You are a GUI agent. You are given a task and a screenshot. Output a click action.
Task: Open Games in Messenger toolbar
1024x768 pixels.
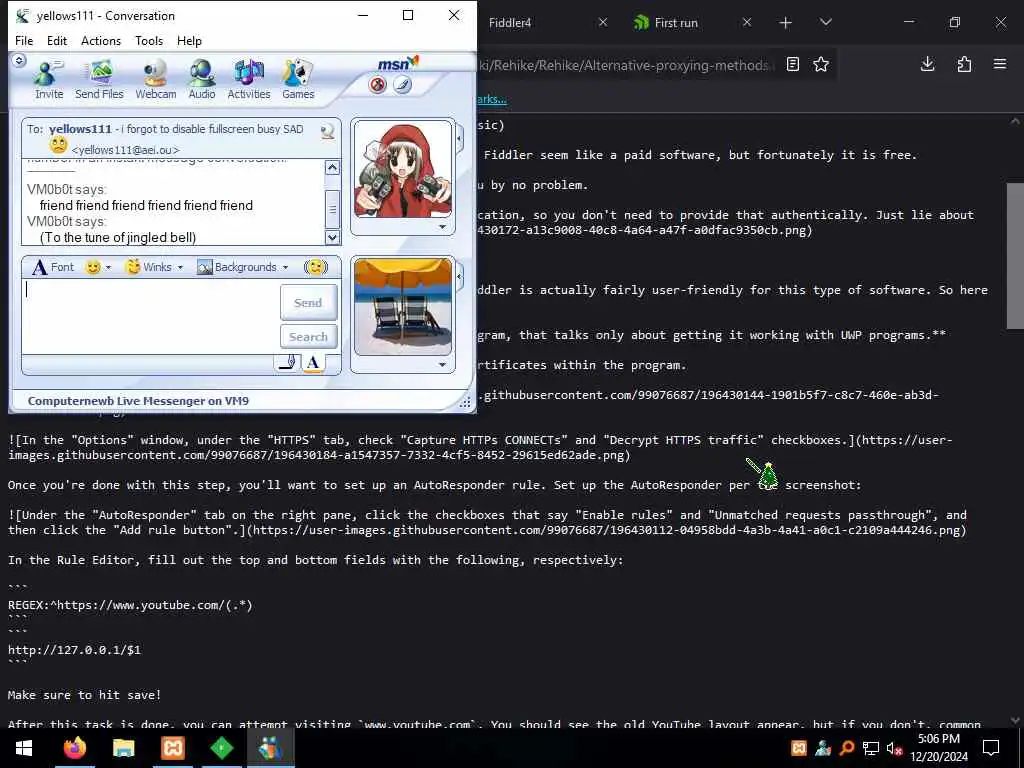tap(298, 79)
